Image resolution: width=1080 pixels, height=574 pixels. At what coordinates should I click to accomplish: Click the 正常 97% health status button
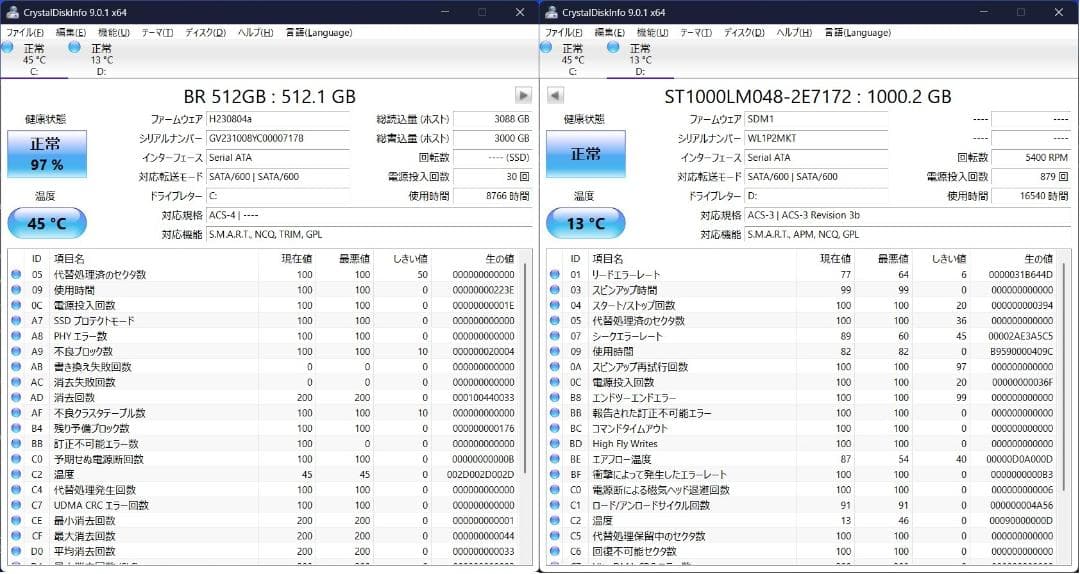[x=47, y=154]
